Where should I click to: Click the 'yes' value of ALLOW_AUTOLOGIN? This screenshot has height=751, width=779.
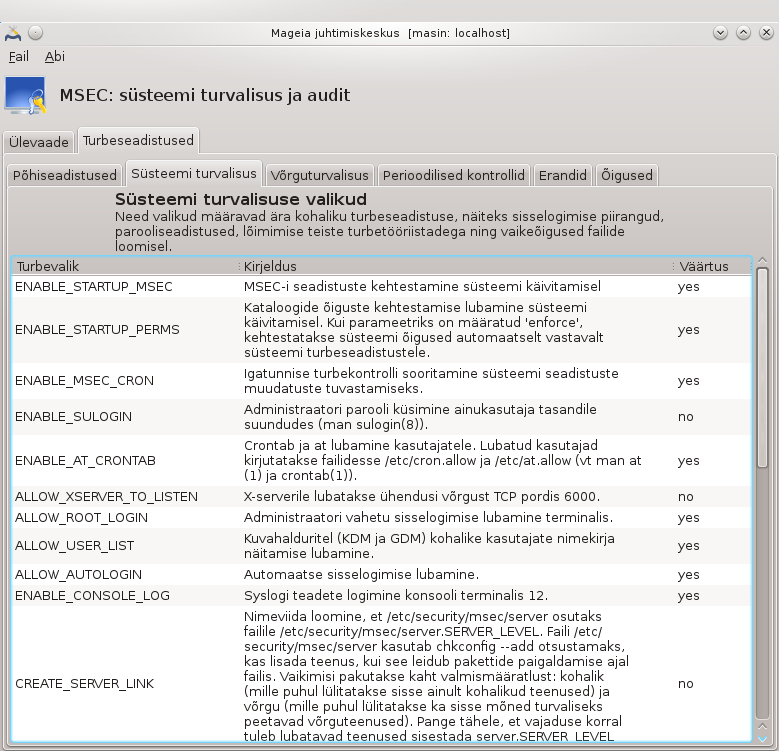(x=688, y=575)
